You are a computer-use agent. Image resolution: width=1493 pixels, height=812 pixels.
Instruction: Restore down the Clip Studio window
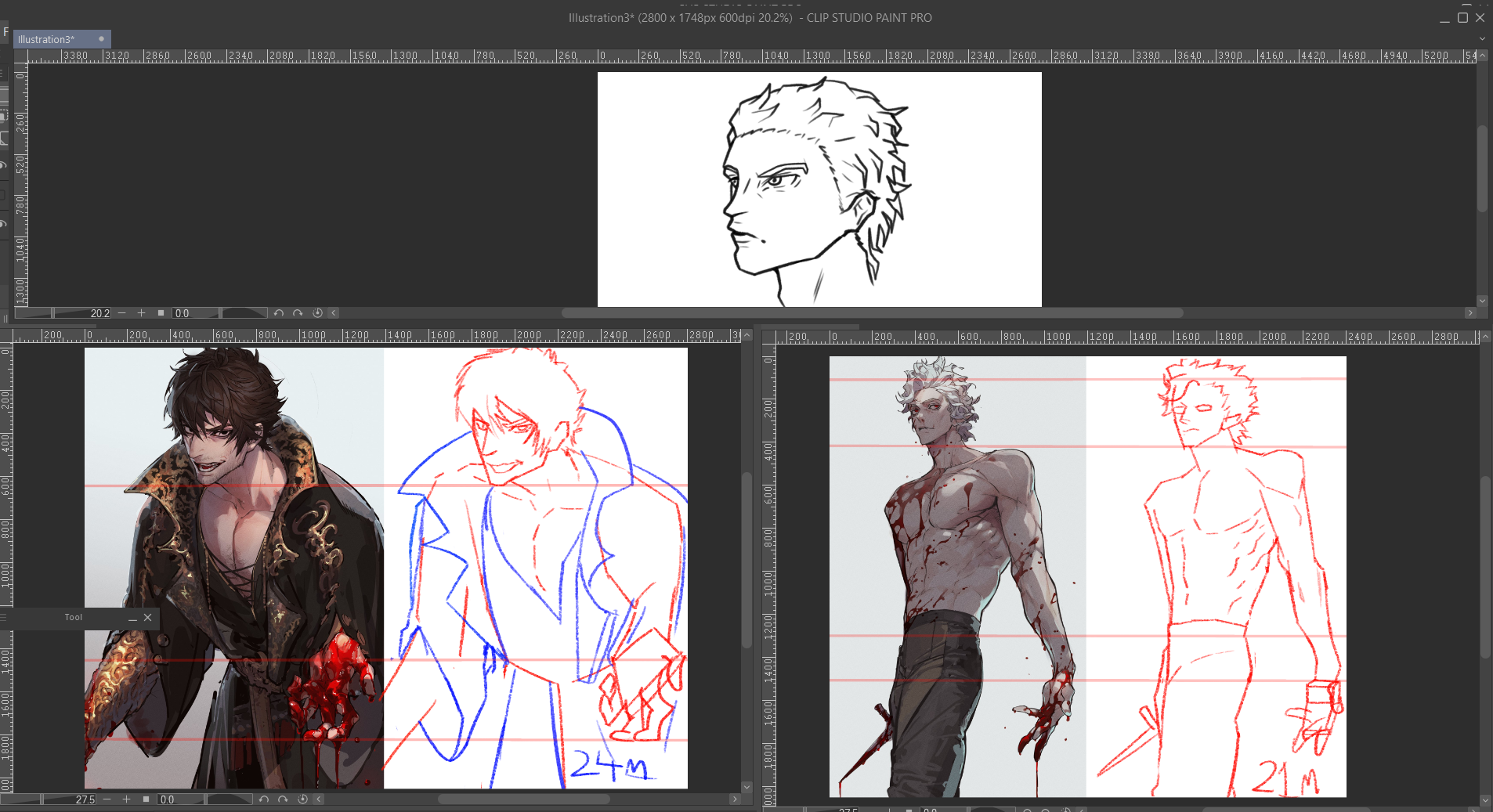pyautogui.click(x=1462, y=17)
